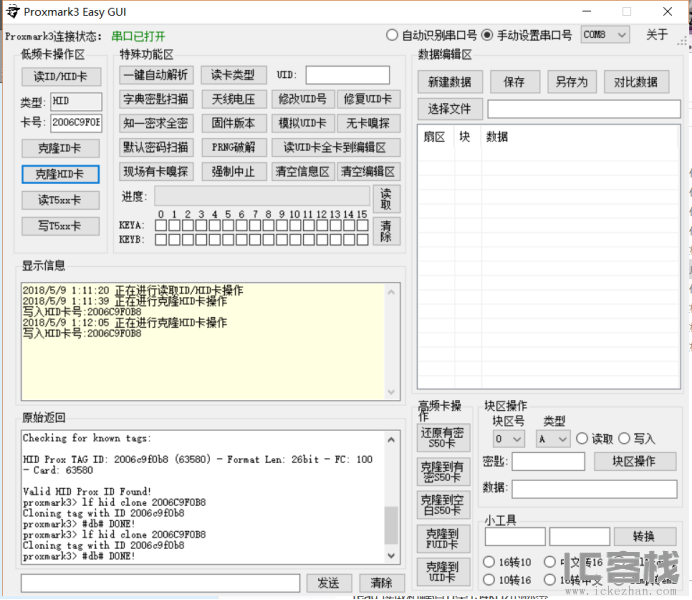The height and width of the screenshot is (600, 692).
Task: Click 强制中止 force stop button
Action: tap(233, 171)
